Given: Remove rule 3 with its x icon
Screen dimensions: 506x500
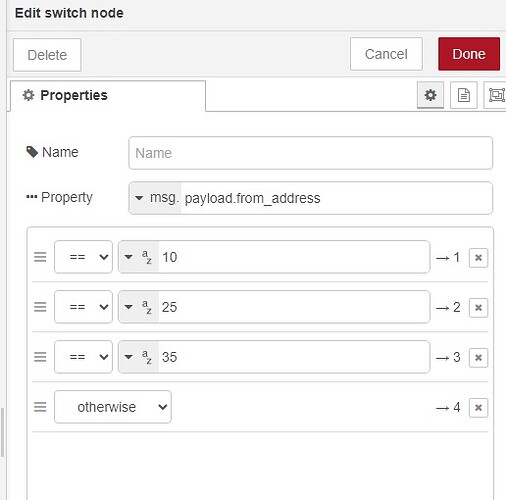Looking at the screenshot, I should pyautogui.click(x=478, y=358).
